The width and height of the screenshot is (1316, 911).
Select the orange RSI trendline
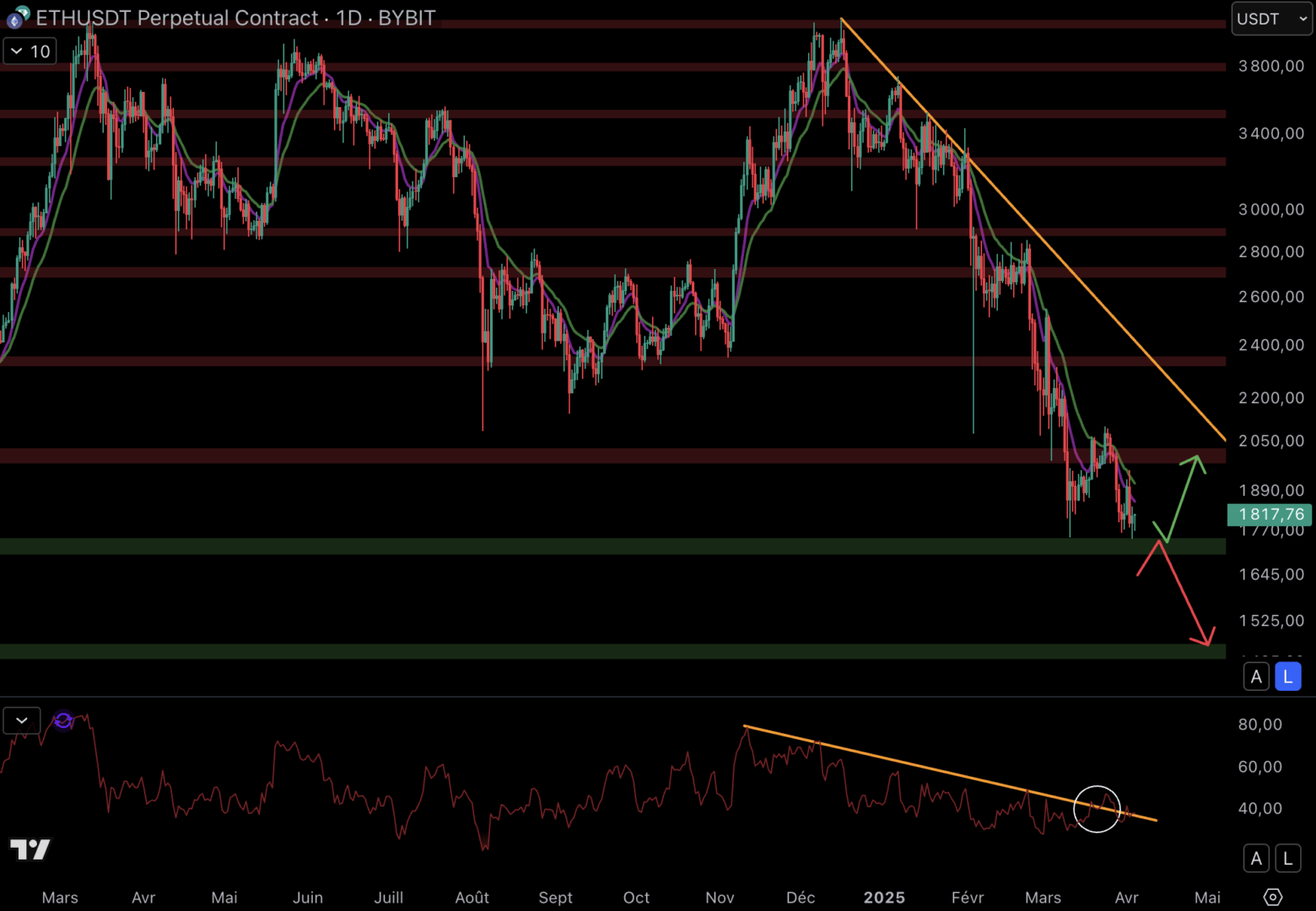pyautogui.click(x=928, y=767)
